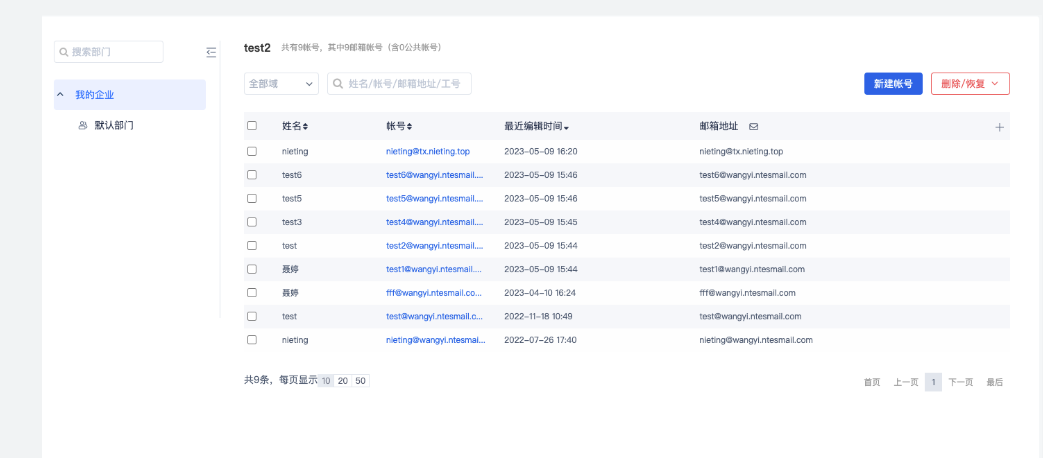Click the test2 page title
This screenshot has width=1043, height=458.
click(257, 48)
